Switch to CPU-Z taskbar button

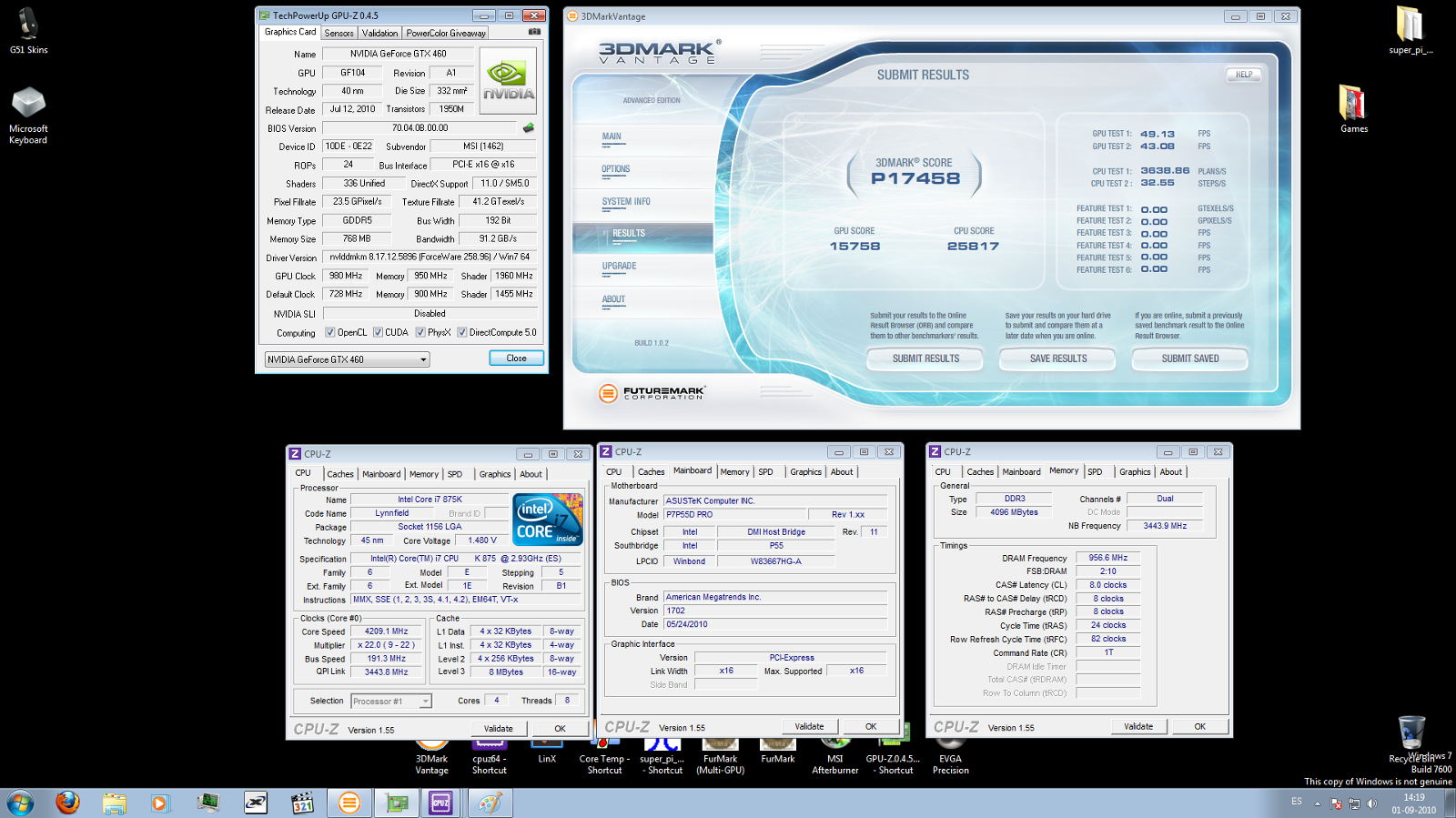click(x=441, y=803)
